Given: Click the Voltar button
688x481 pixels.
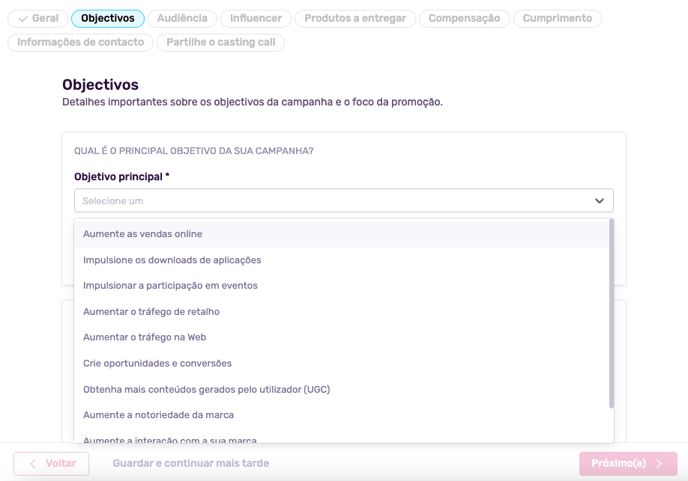Looking at the screenshot, I should [x=51, y=463].
